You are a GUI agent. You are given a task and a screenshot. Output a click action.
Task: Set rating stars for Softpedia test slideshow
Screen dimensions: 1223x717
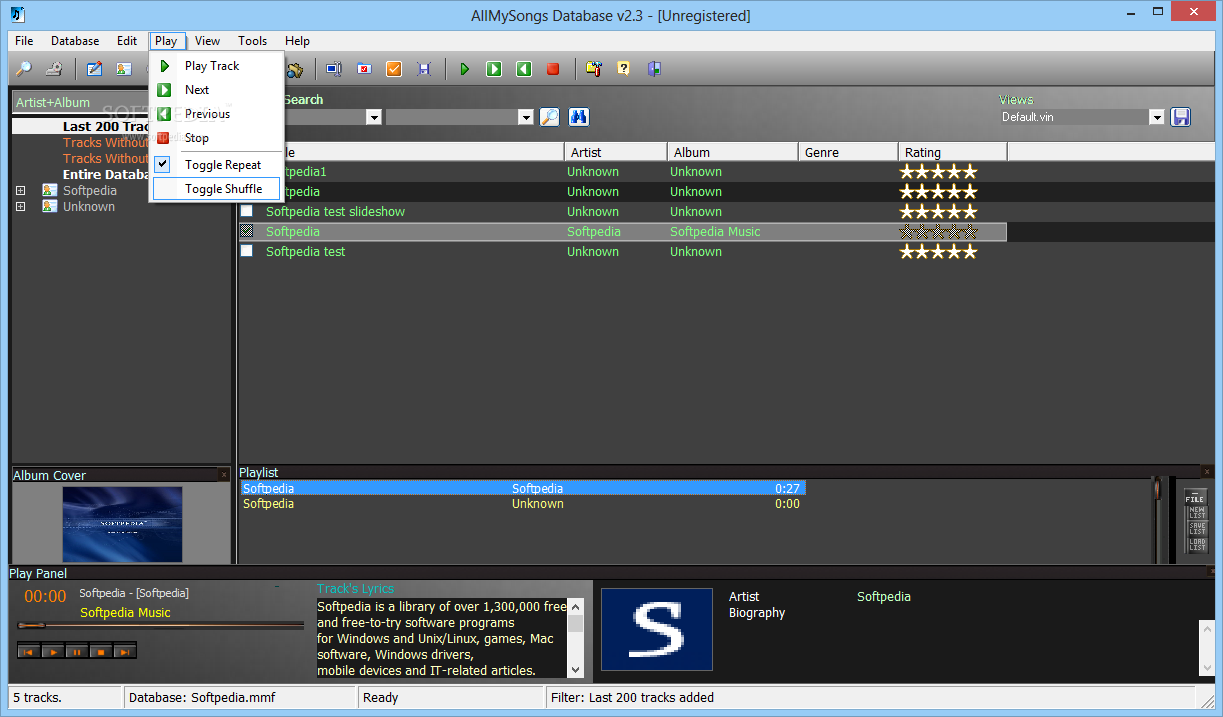point(938,211)
